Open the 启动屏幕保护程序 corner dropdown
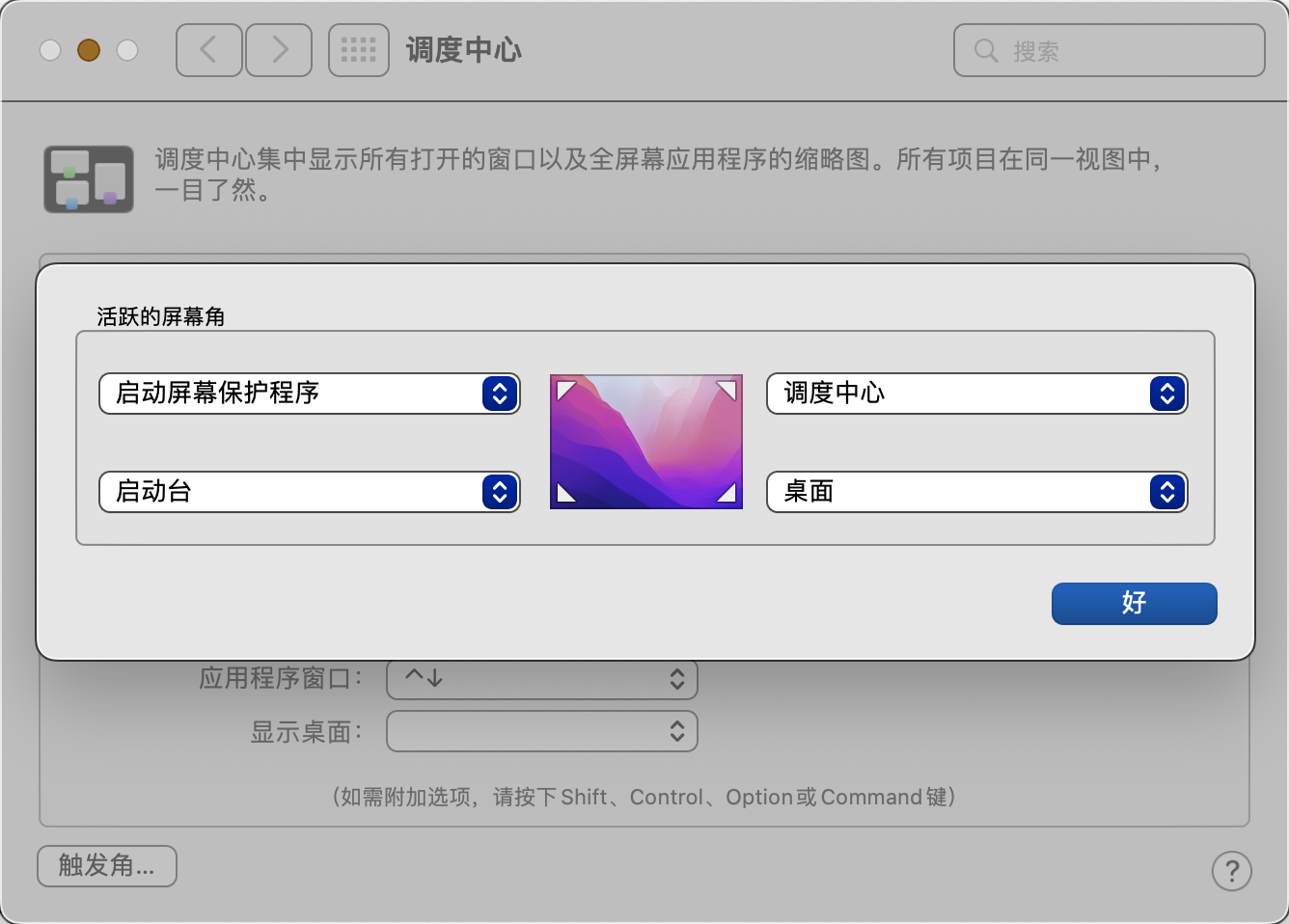Screen dimensions: 1289x924 click(x=309, y=394)
